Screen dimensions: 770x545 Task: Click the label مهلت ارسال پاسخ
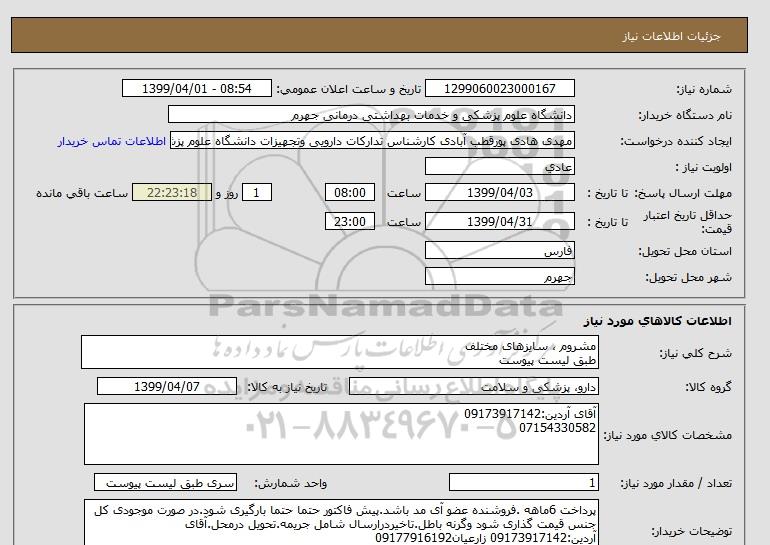tap(684, 193)
